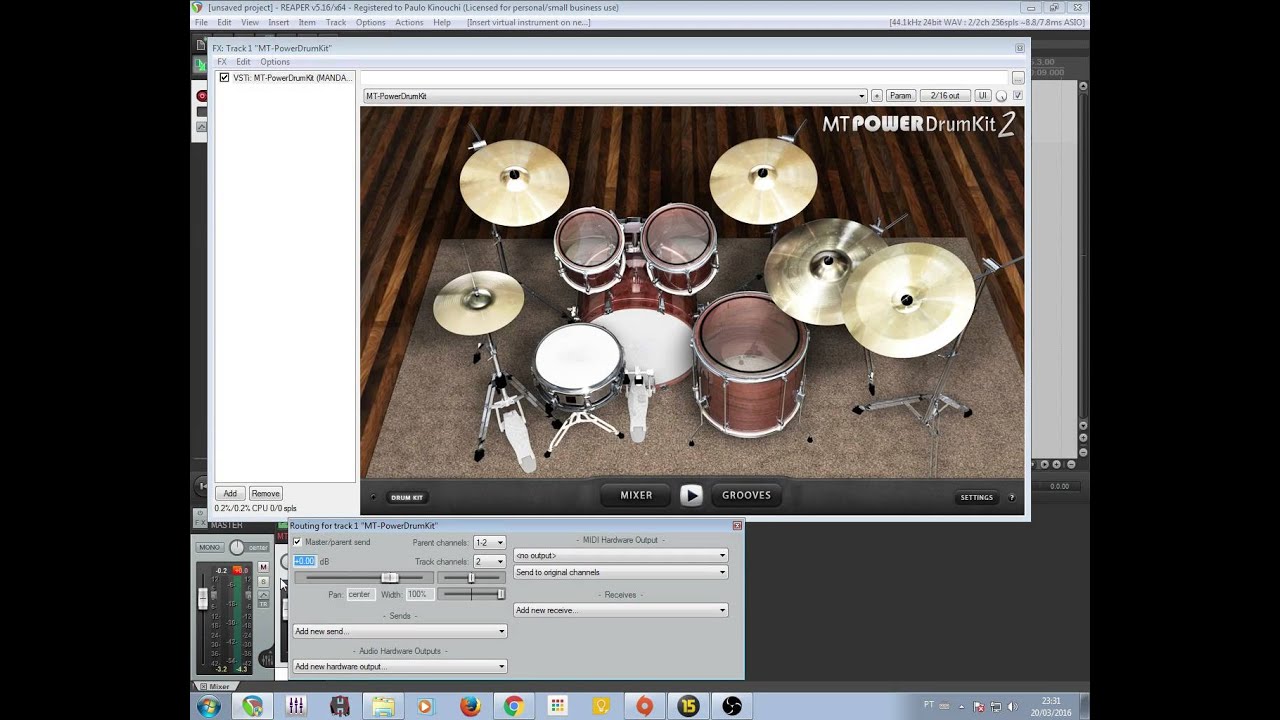The image size is (1280, 720).
Task: Open the number 15 app in the taskbar
Action: (x=688, y=706)
